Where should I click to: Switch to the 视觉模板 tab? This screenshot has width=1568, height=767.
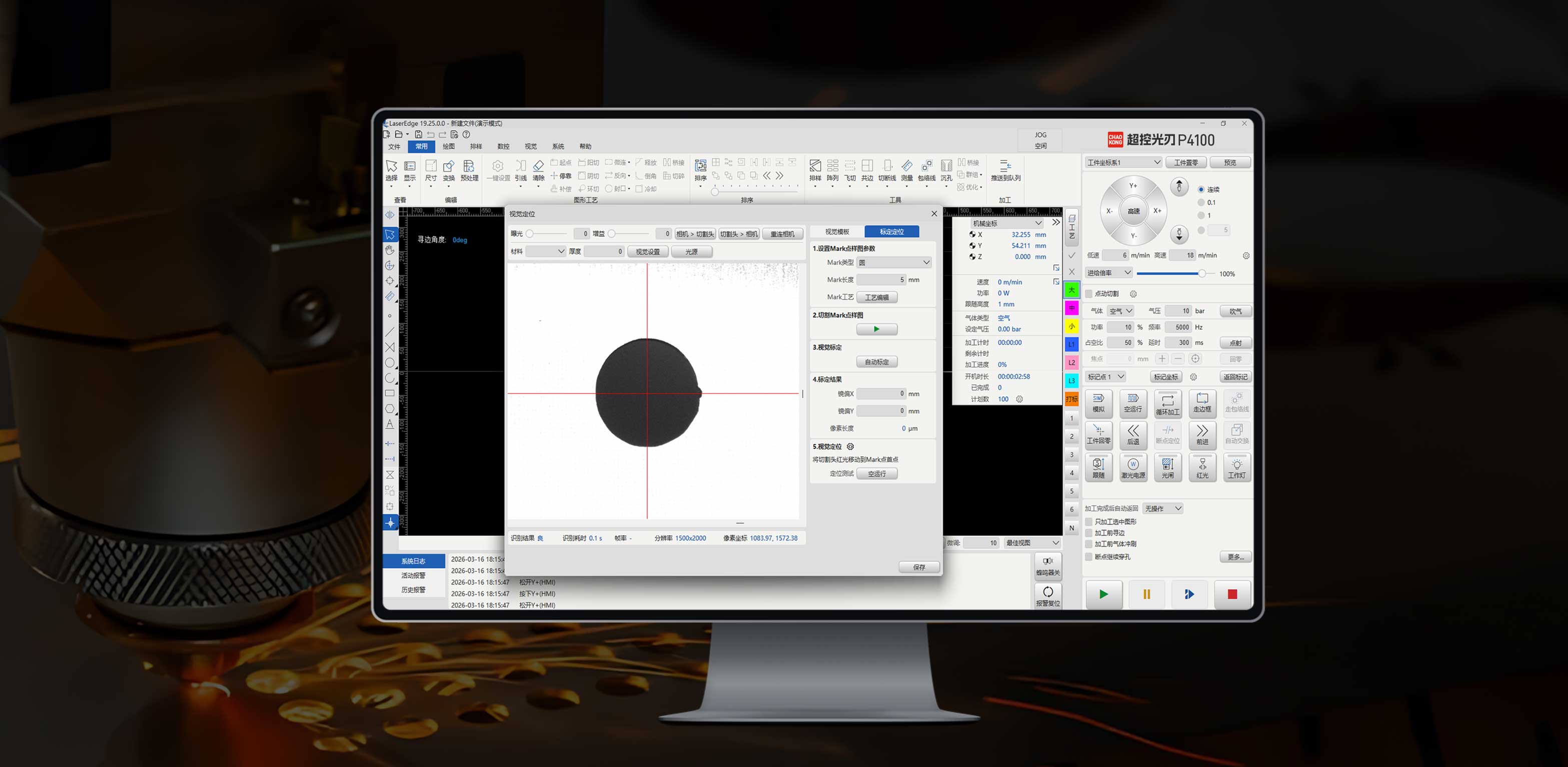click(837, 232)
